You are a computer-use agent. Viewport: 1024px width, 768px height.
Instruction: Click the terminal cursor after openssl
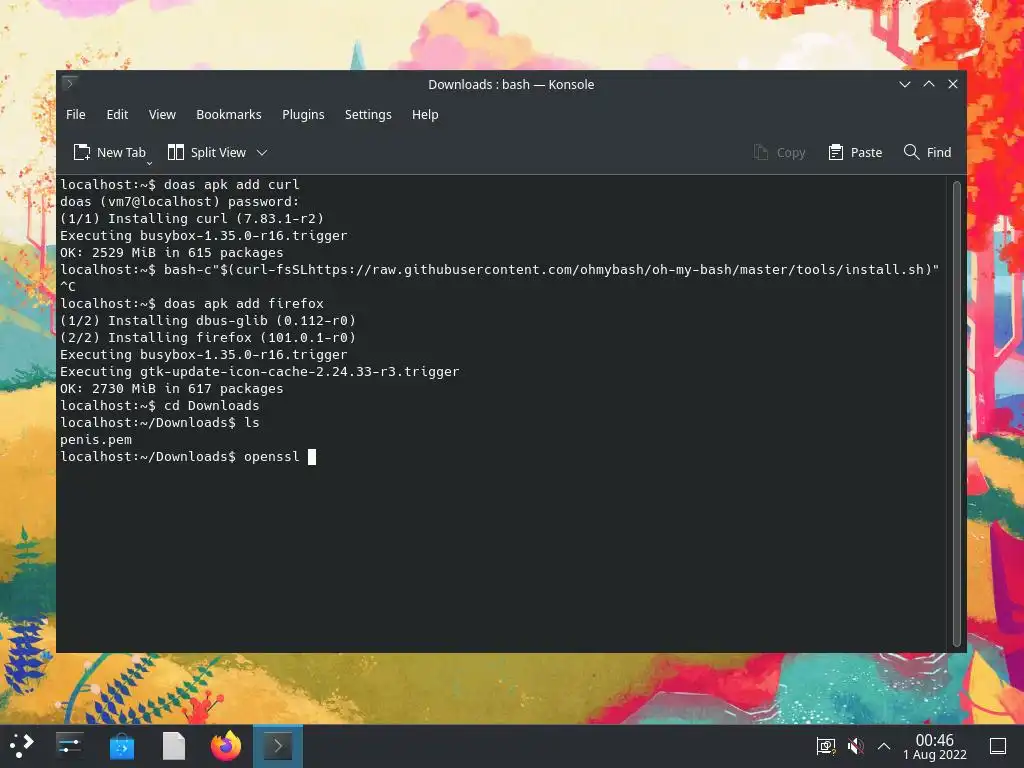pos(312,456)
